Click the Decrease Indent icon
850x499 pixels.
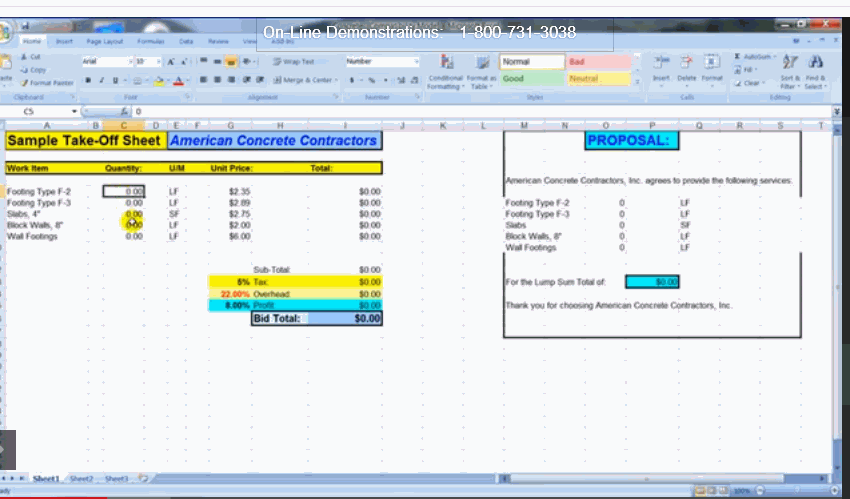247,80
